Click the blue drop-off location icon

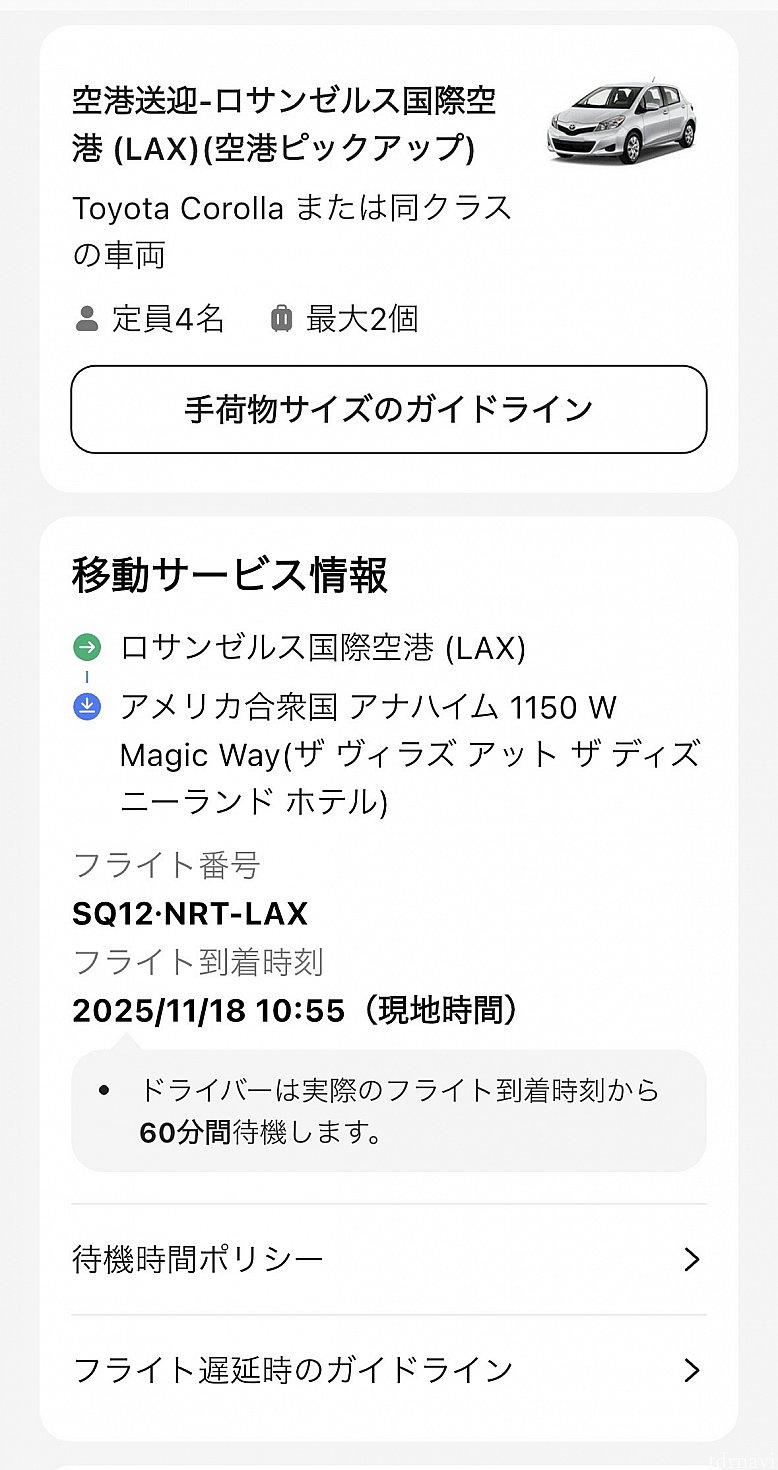pos(88,708)
